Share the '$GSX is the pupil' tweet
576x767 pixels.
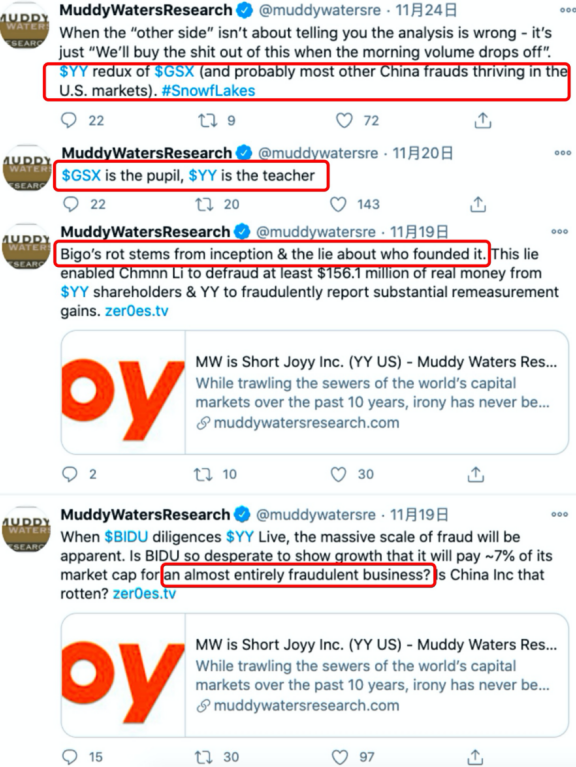(x=478, y=204)
